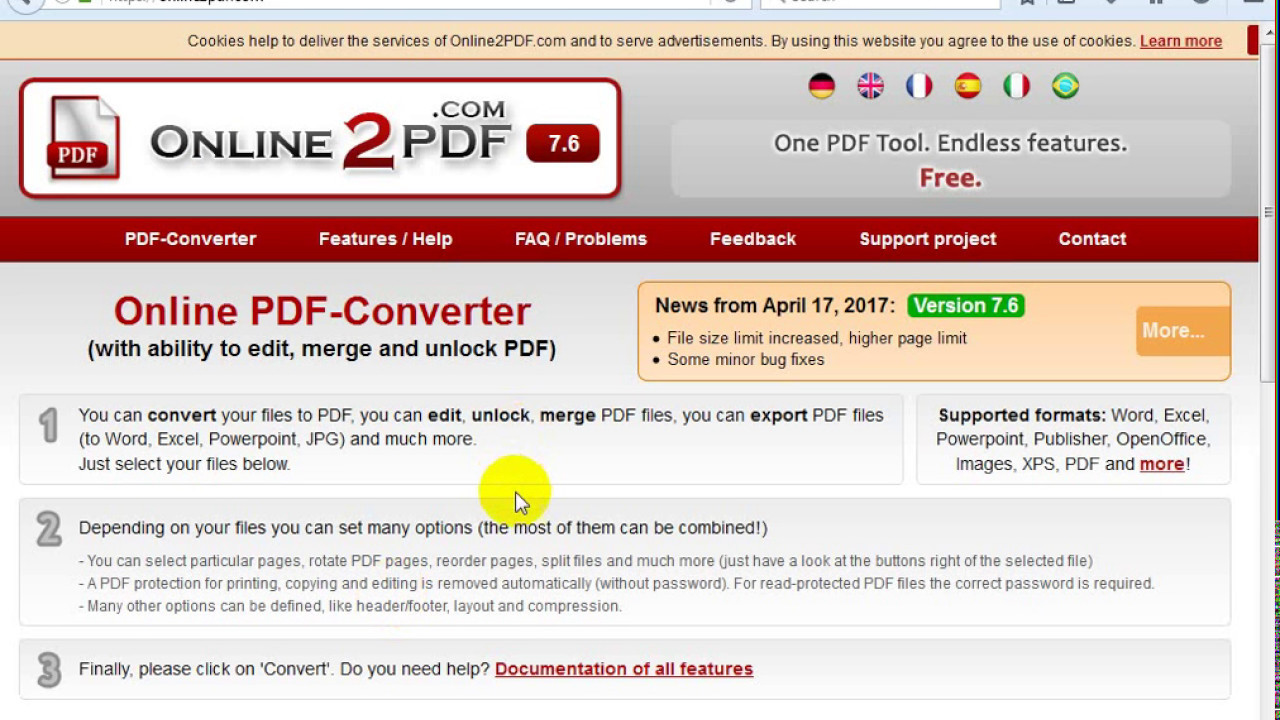1280x720 pixels.
Task: Choose the French flag language icon
Action: [x=919, y=86]
